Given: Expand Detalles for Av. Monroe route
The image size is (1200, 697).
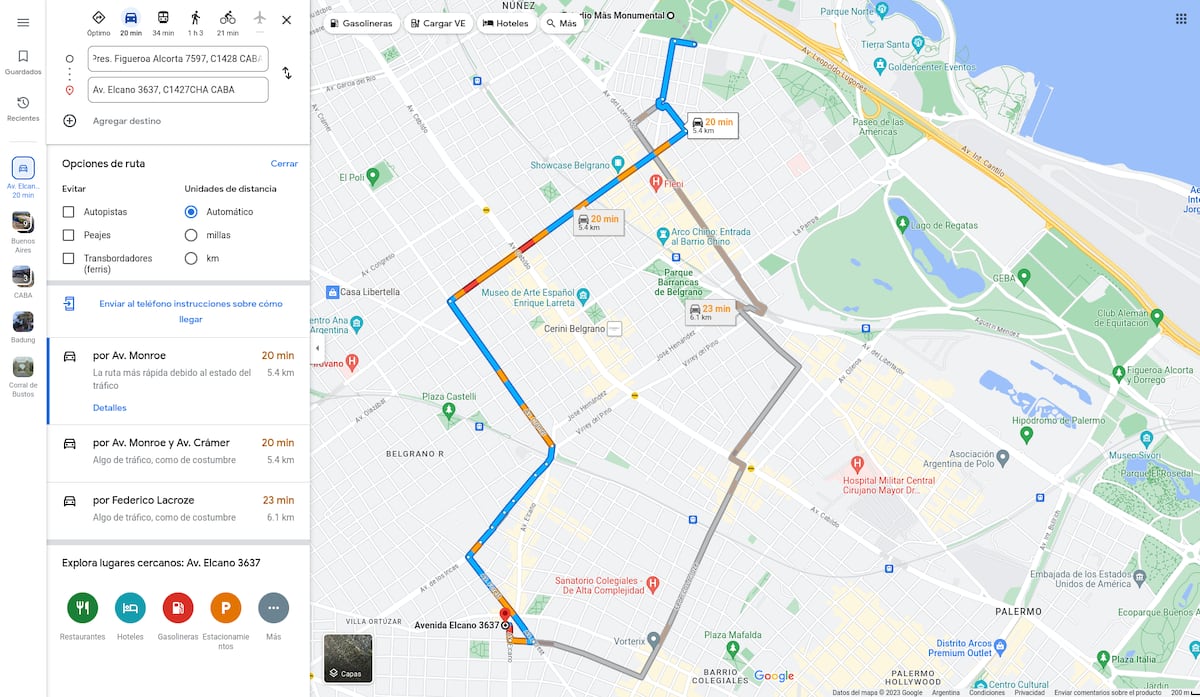Looking at the screenshot, I should (110, 408).
